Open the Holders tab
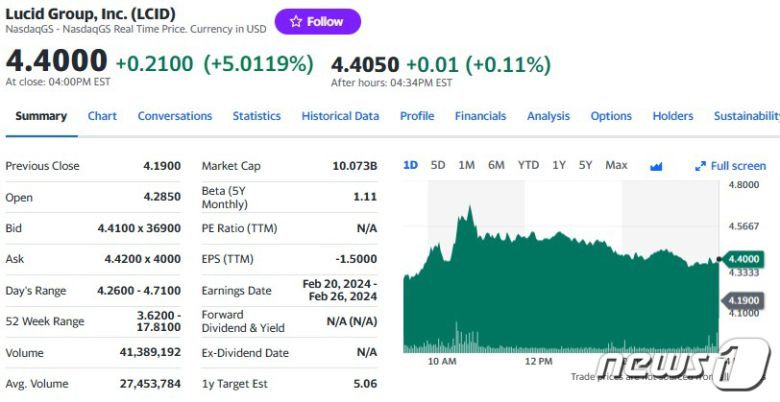The height and width of the screenshot is (402, 780). (673, 116)
